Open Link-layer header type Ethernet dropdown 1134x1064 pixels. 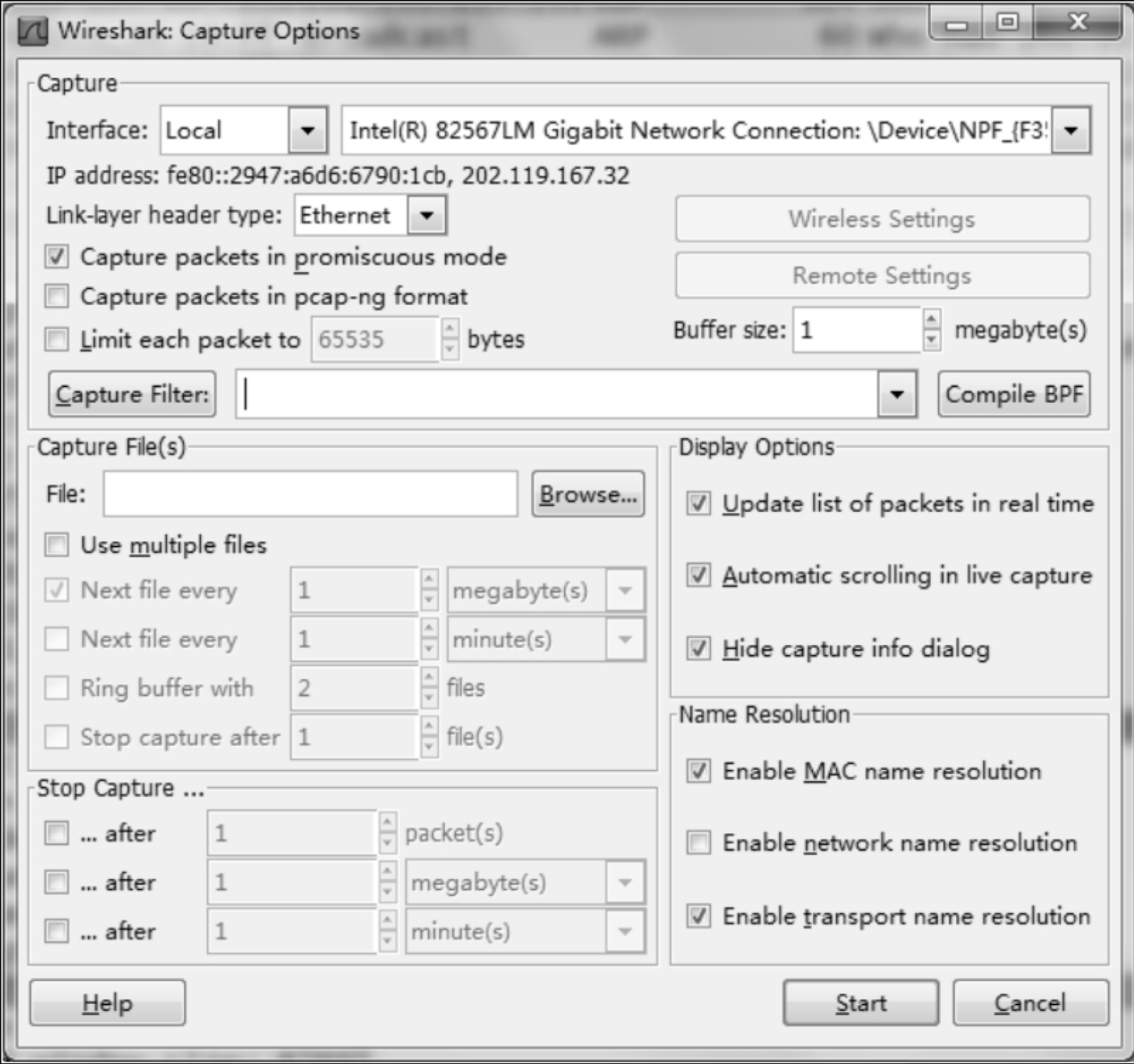(427, 216)
